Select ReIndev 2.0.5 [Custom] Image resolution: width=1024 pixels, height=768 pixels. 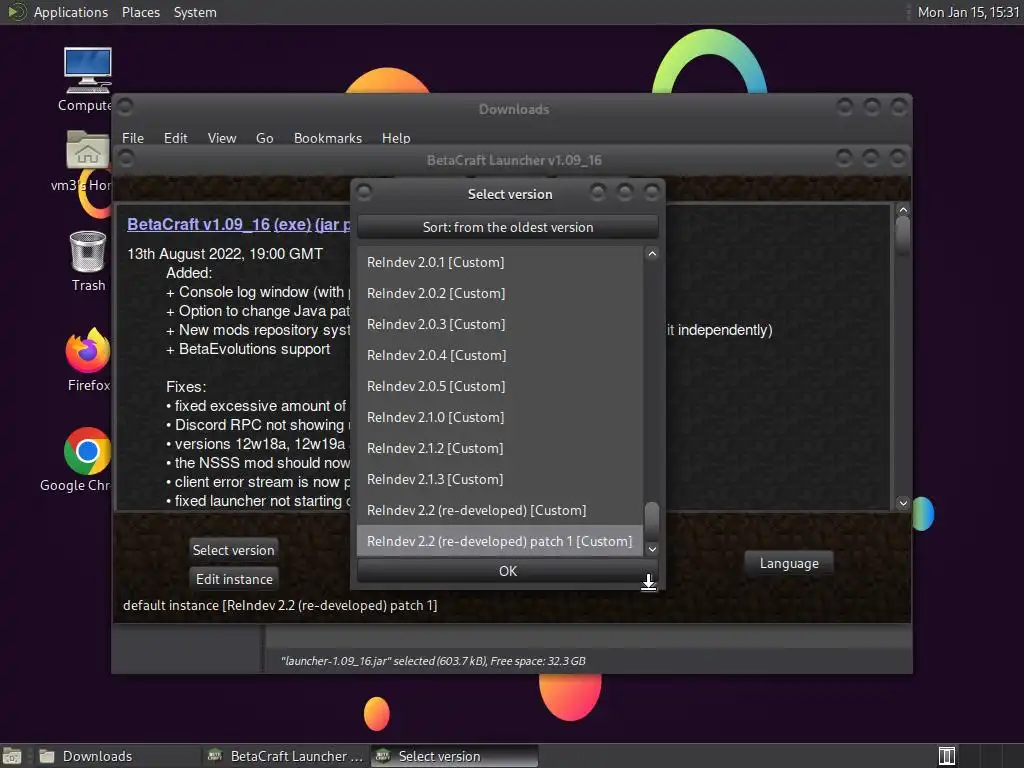(500, 386)
